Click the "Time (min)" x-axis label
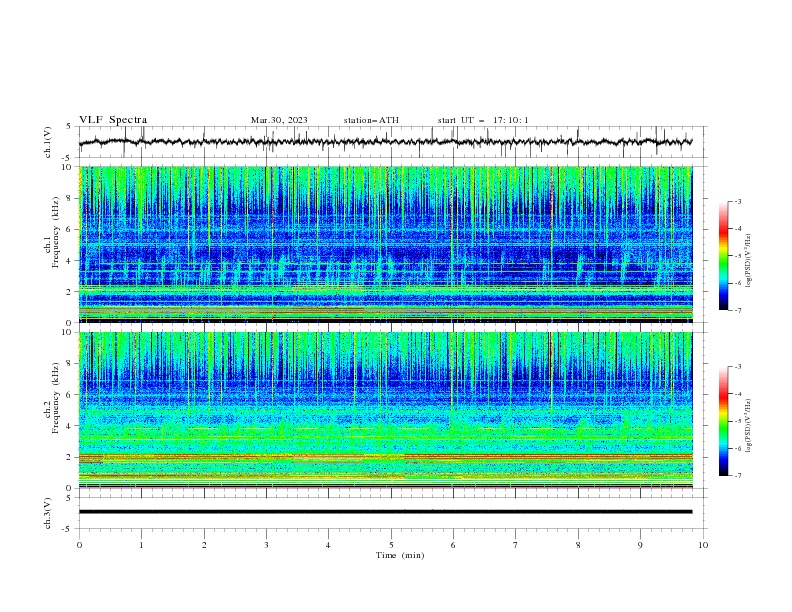 400,555
